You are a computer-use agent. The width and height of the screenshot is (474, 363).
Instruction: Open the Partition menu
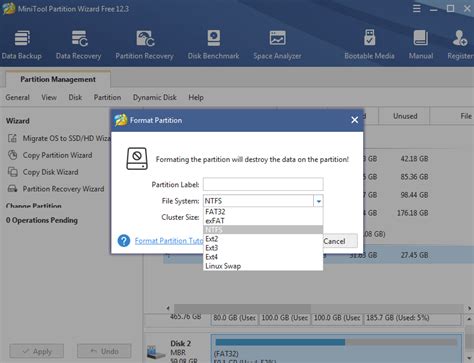[107, 98]
